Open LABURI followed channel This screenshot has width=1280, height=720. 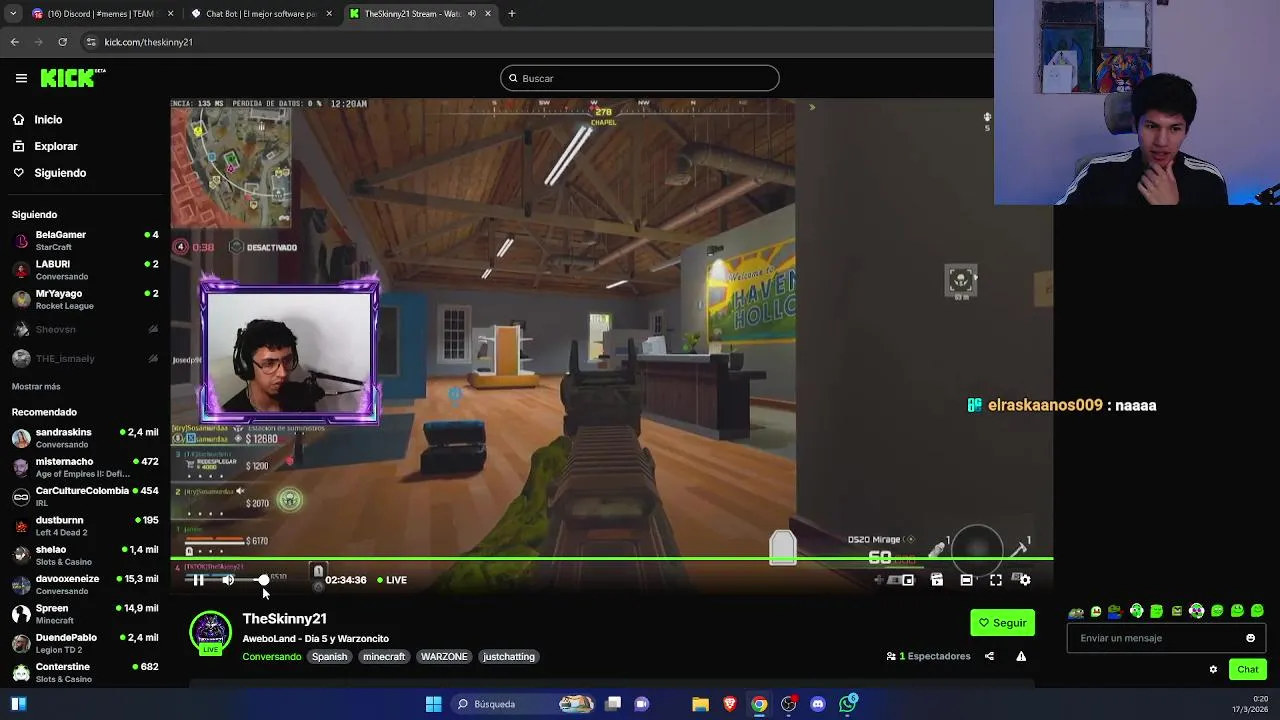[85, 270]
